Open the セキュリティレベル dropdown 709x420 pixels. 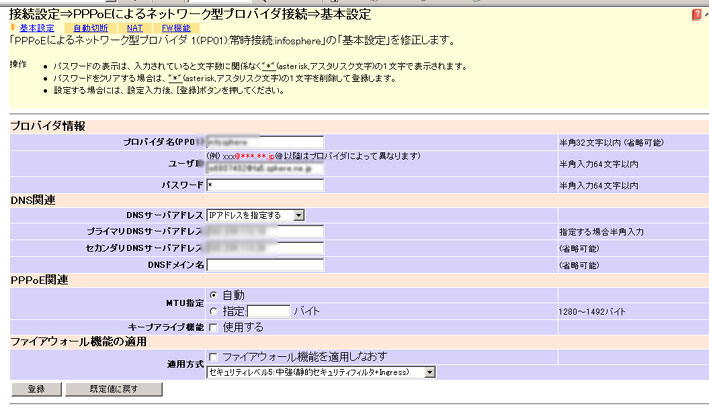[321, 373]
